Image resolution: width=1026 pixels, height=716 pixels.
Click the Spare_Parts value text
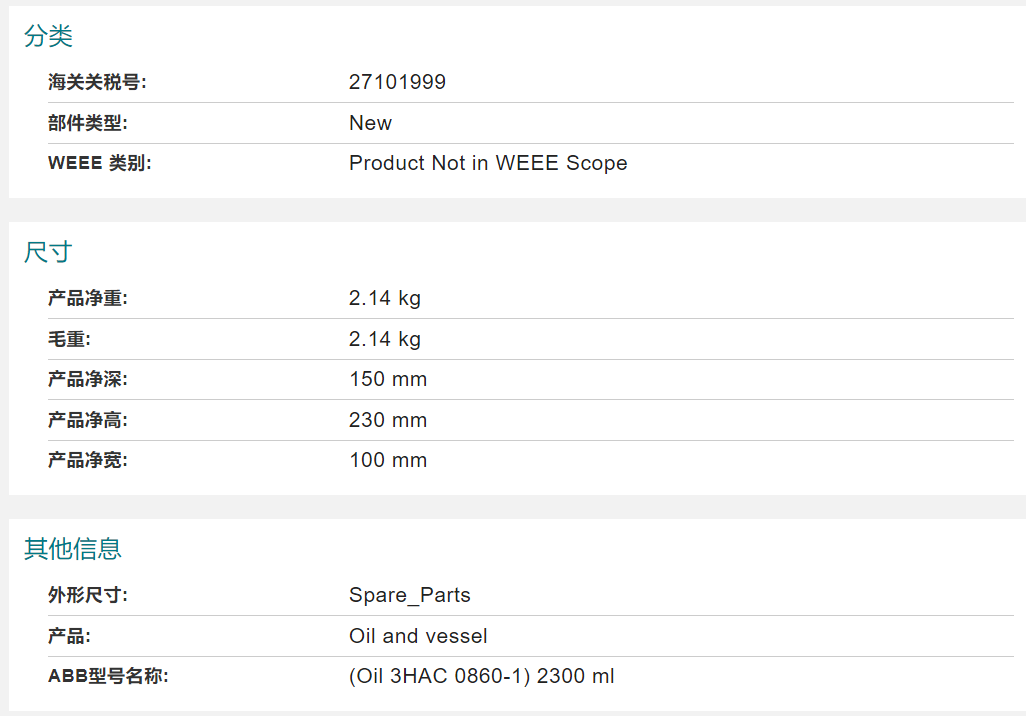point(410,595)
